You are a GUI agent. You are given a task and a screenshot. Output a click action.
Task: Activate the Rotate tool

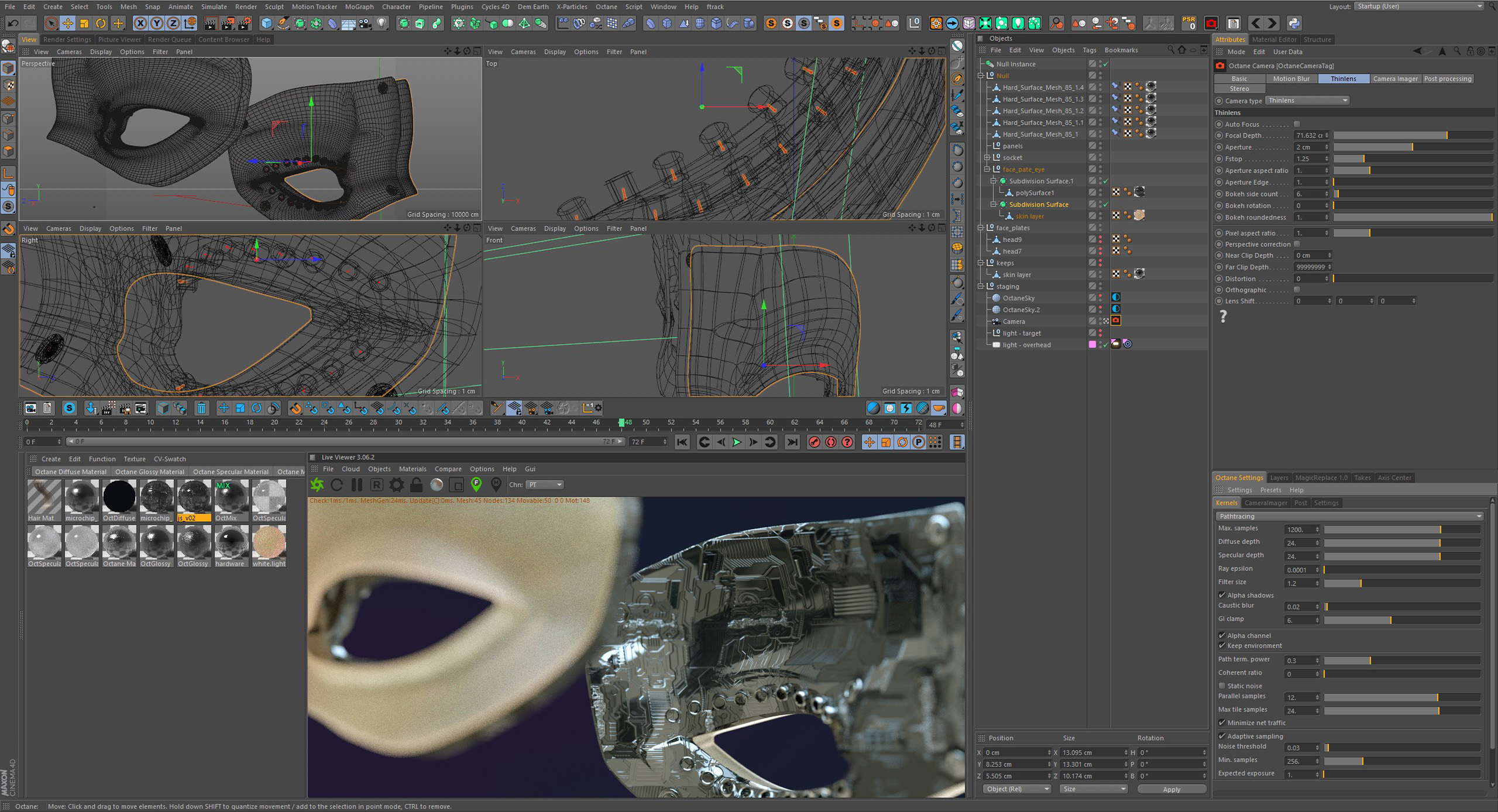pyautogui.click(x=101, y=23)
